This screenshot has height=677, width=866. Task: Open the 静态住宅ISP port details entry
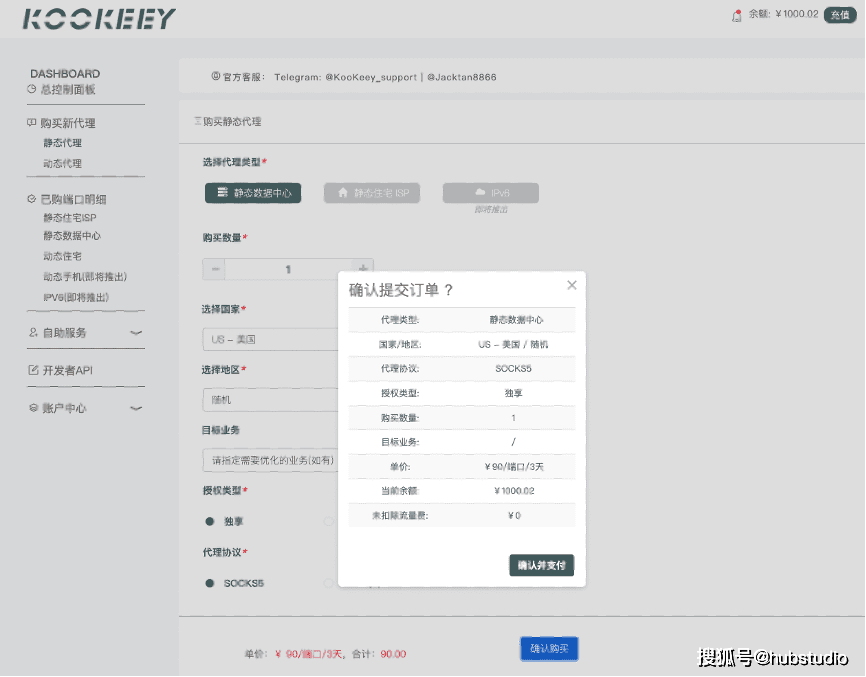click(70, 218)
